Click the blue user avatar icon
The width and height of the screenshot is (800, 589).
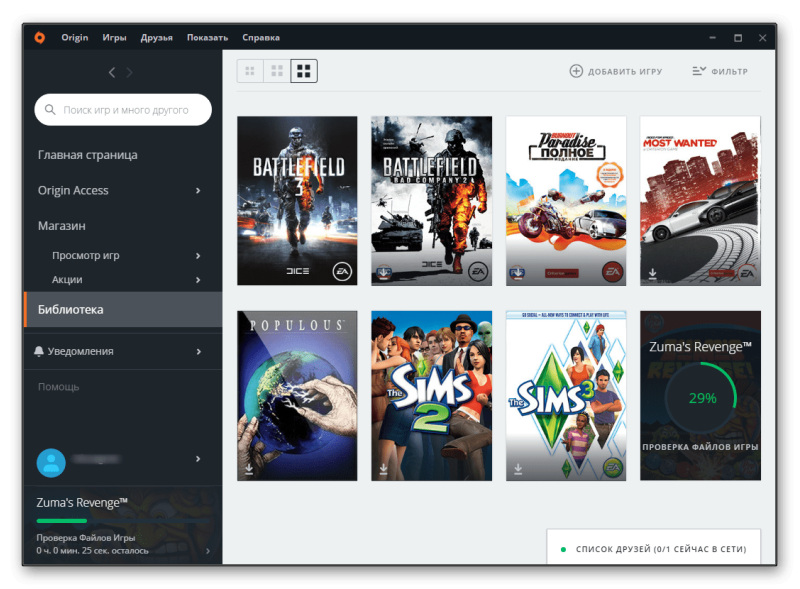tap(51, 463)
